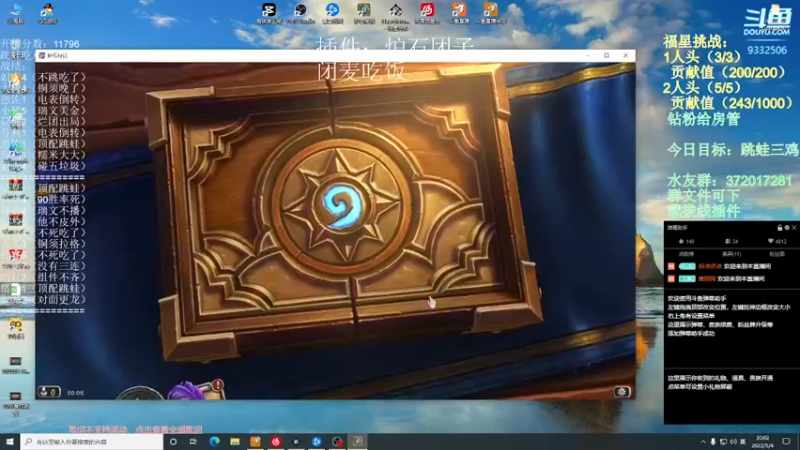
Task: Show hidden system tray icons chevron
Action: click(x=703, y=442)
